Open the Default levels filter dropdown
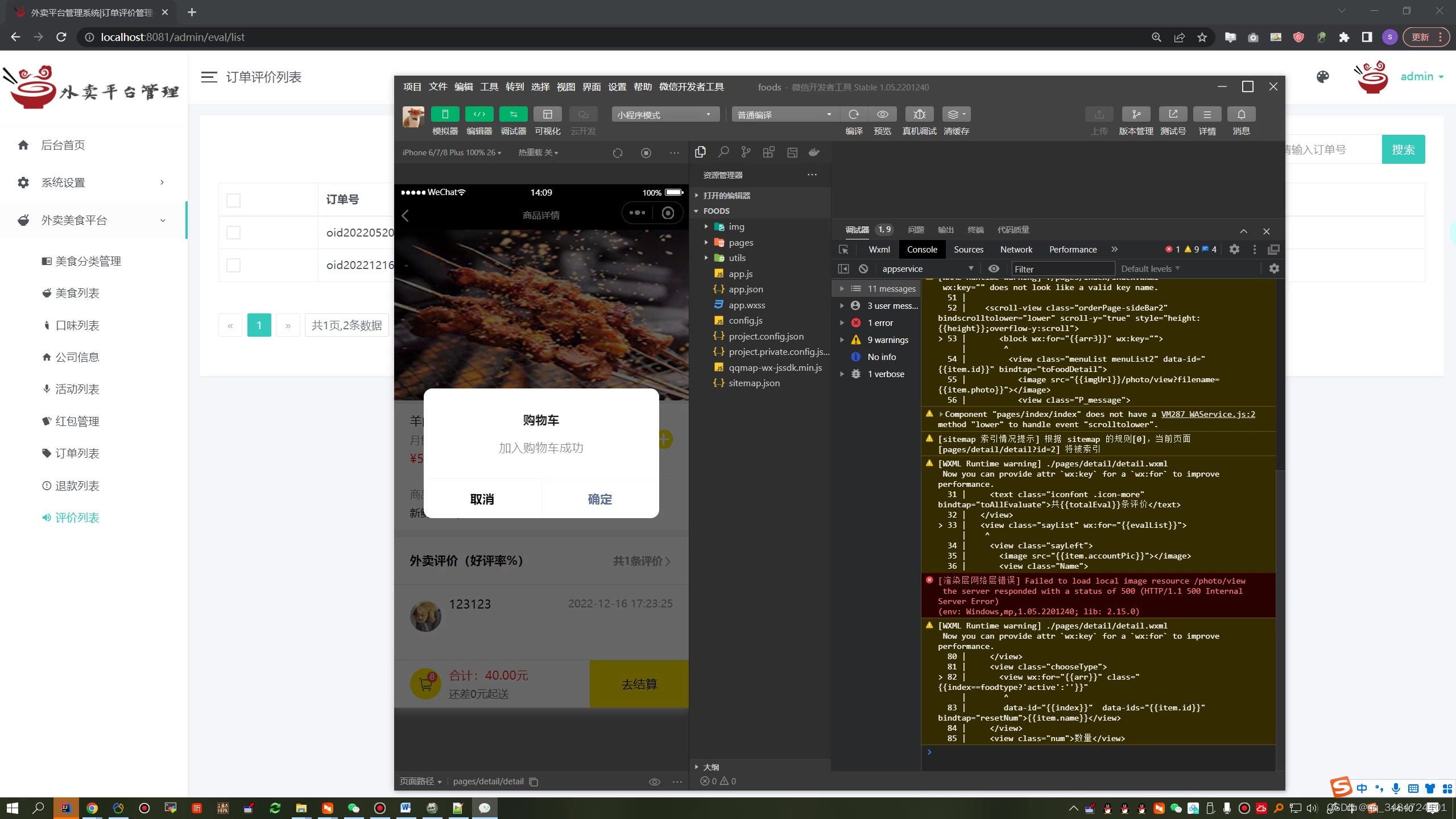The image size is (1456, 819). pyautogui.click(x=1149, y=268)
